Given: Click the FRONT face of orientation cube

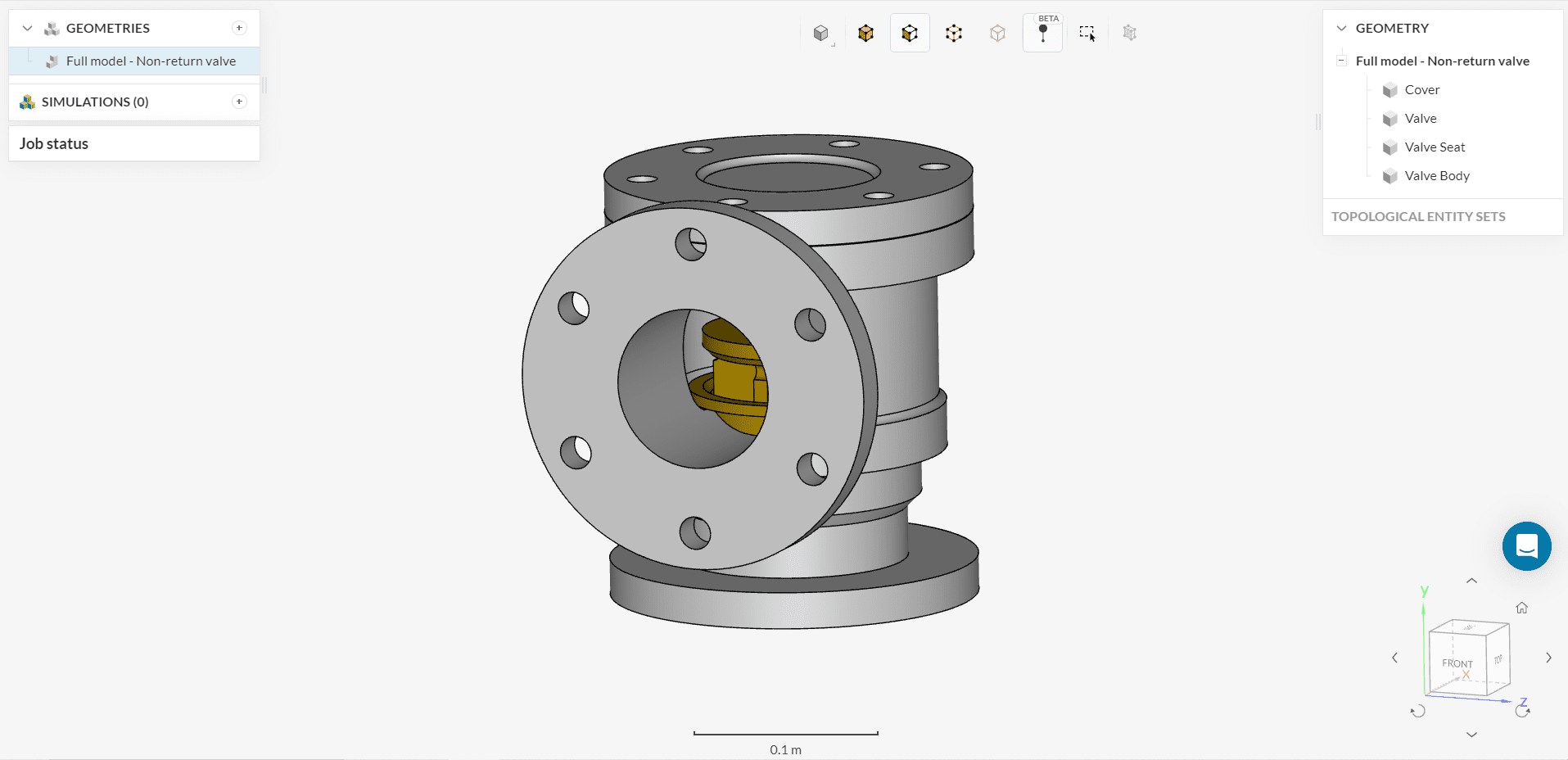Looking at the screenshot, I should 1457,663.
